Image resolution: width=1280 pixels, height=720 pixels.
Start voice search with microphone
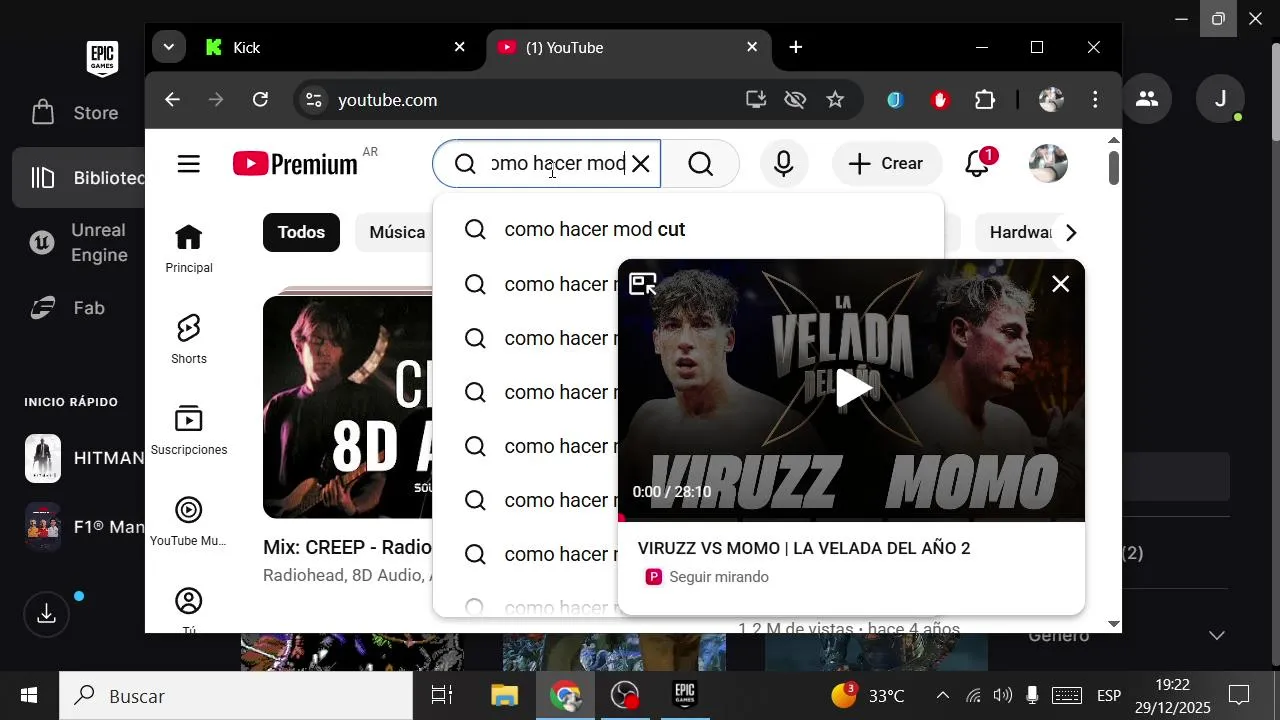pyautogui.click(x=784, y=164)
